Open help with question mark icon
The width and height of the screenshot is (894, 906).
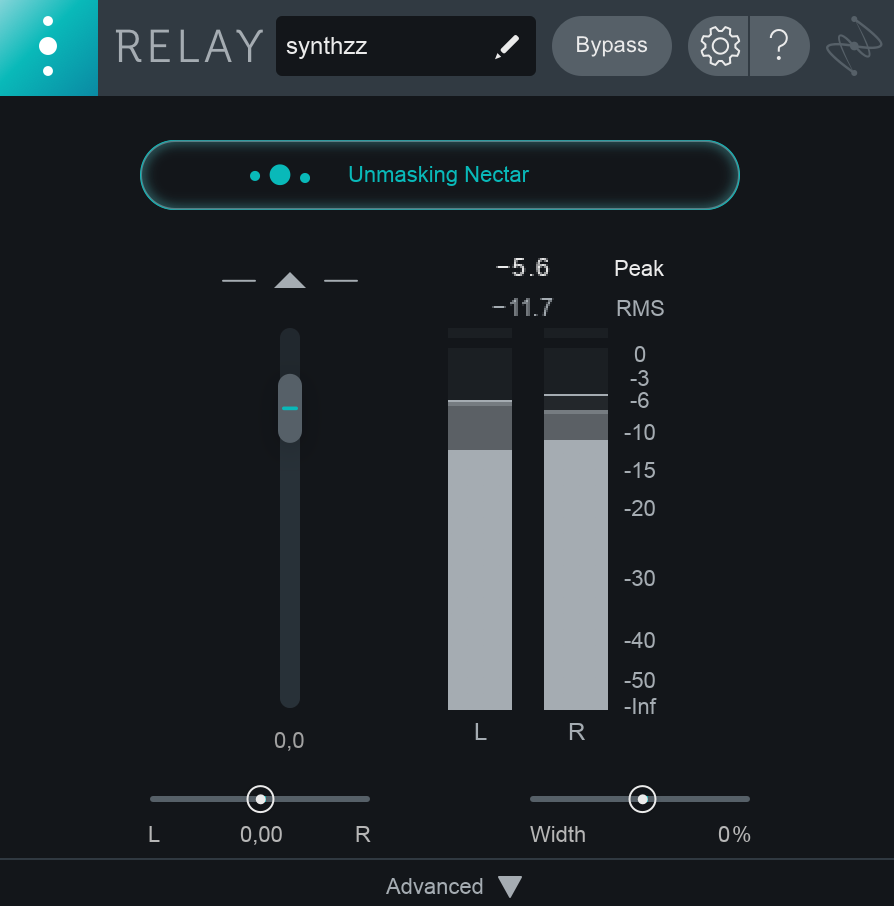(x=780, y=46)
